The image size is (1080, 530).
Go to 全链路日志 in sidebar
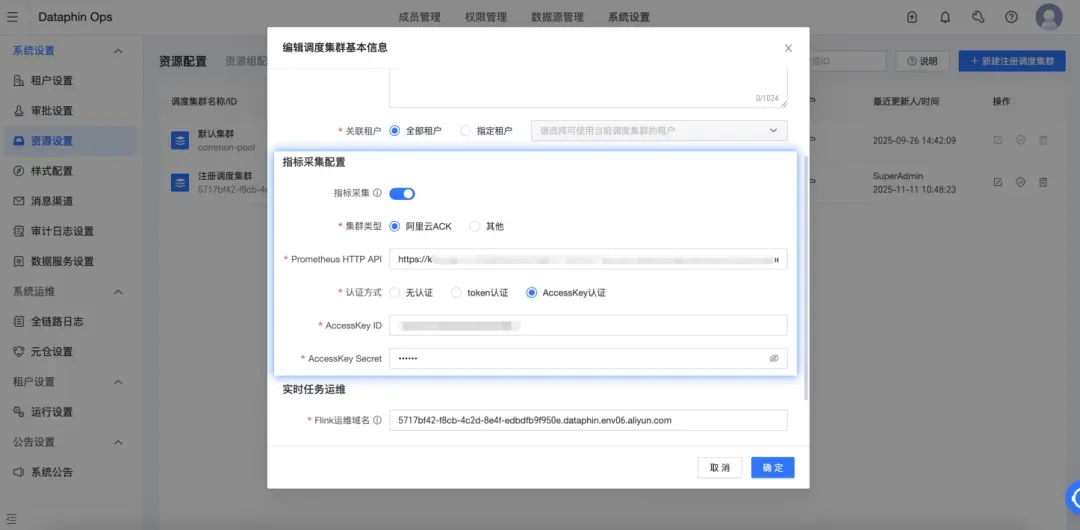(68, 322)
